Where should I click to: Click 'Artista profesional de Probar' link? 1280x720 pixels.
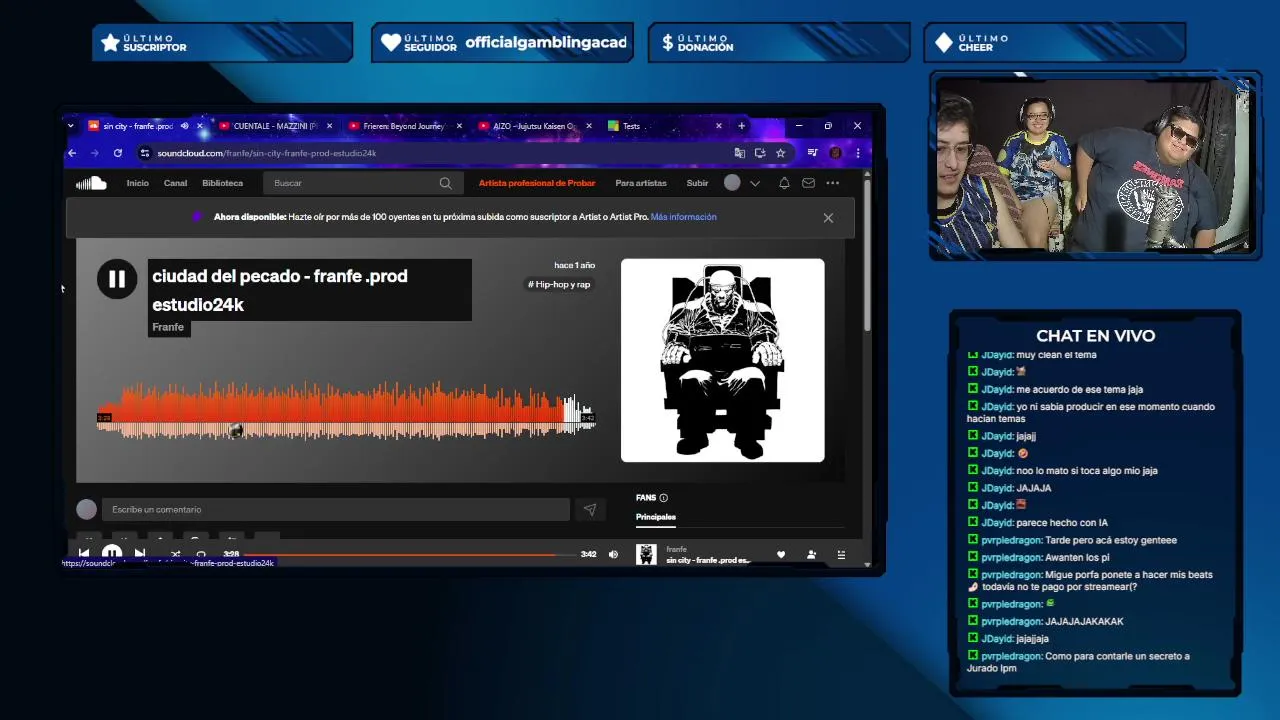[x=537, y=183]
